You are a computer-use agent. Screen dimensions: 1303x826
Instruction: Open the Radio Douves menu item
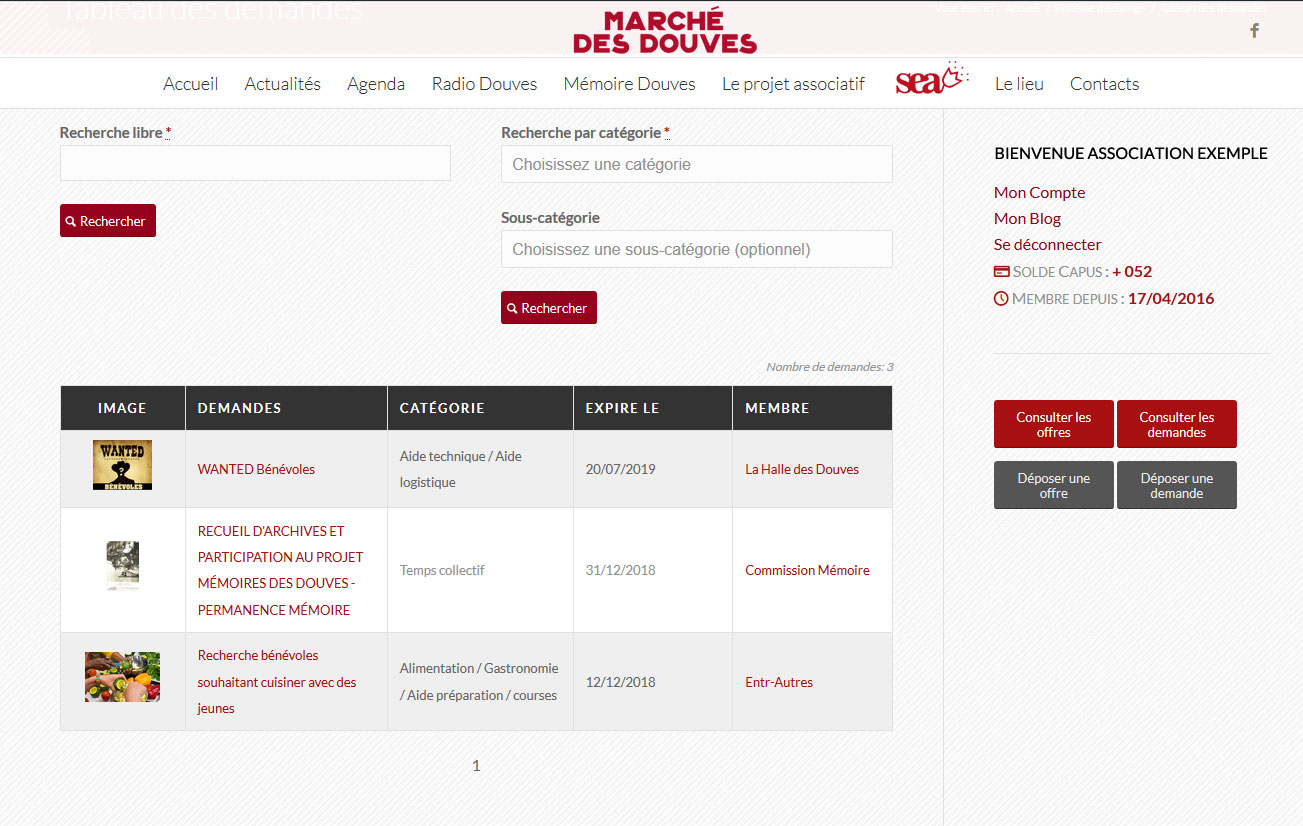click(484, 84)
